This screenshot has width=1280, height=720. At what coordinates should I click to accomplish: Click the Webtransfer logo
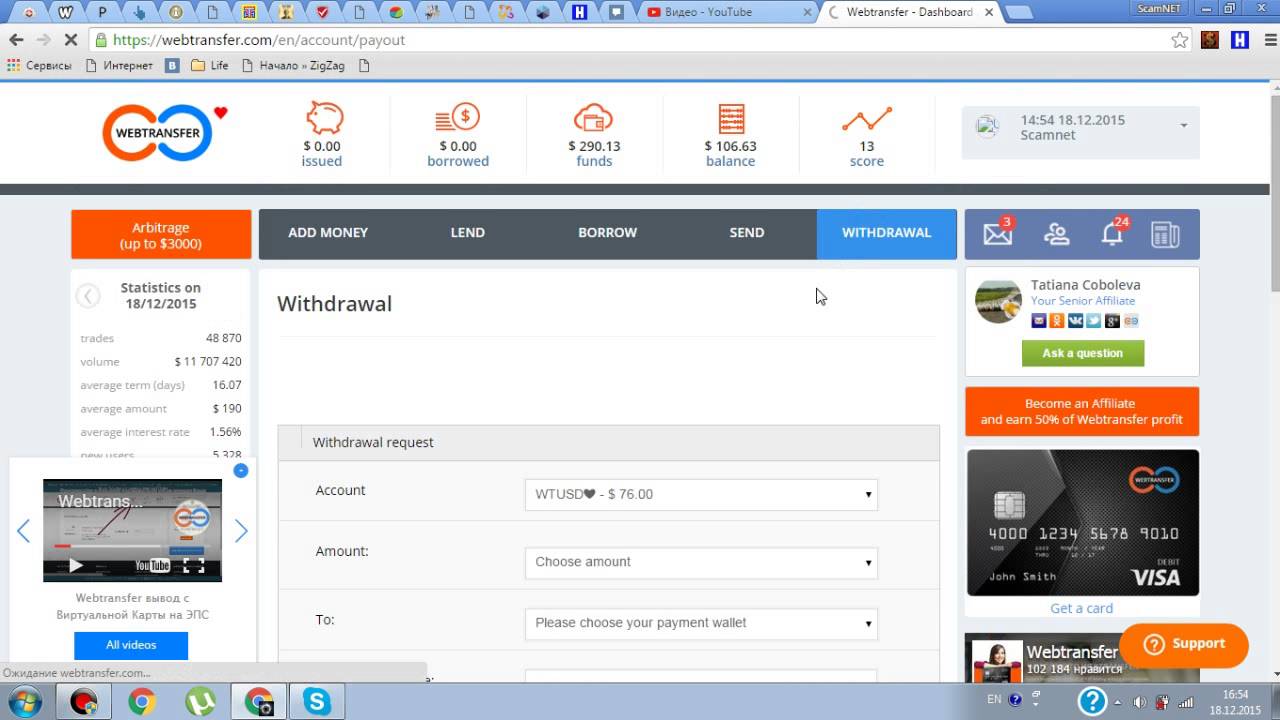click(157, 132)
